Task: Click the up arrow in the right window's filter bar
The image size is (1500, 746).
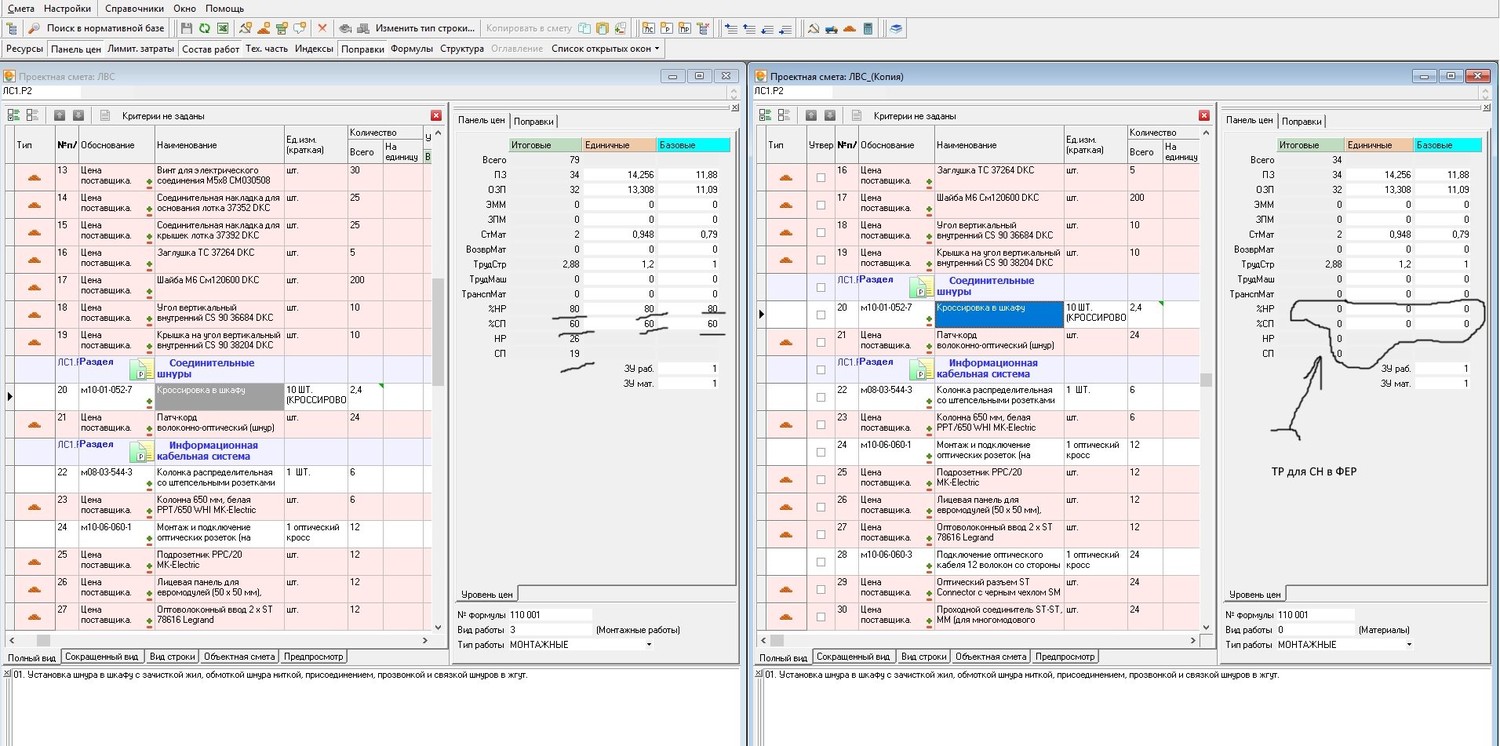Action: click(809, 115)
